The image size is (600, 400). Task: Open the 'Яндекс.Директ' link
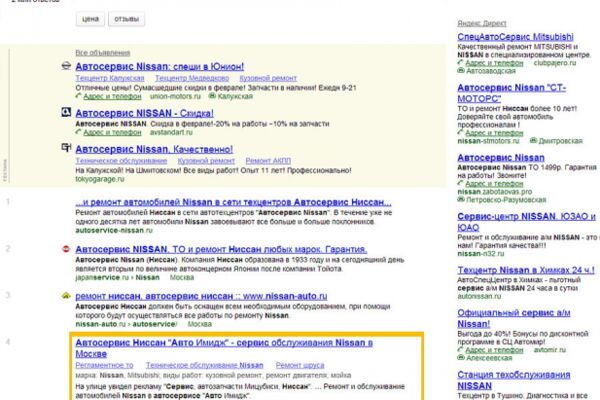click(x=482, y=23)
